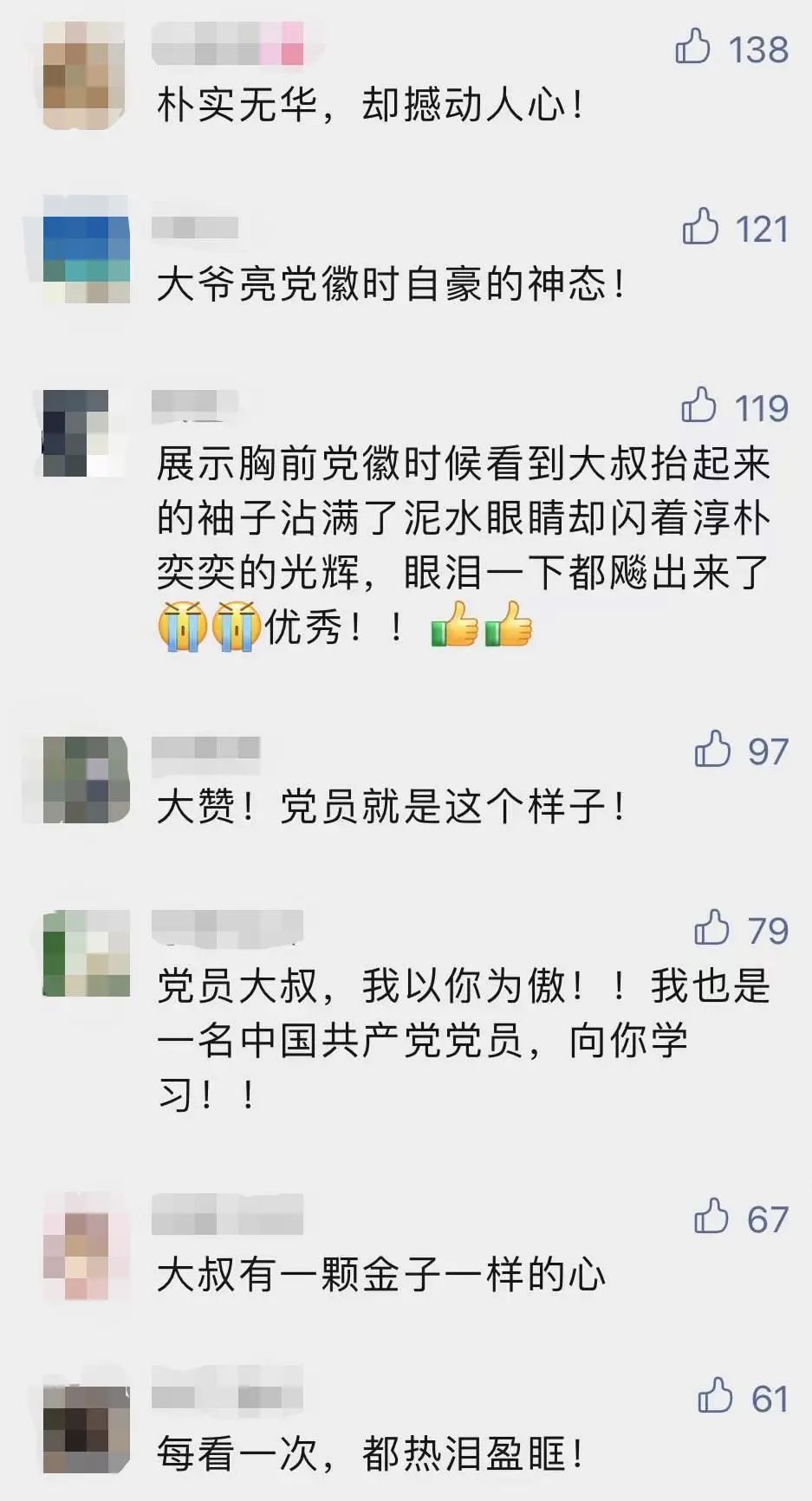Open avatar next to the '大赞！党员就是这个样子' comment
The height and width of the screenshot is (1501, 812).
[x=87, y=780]
